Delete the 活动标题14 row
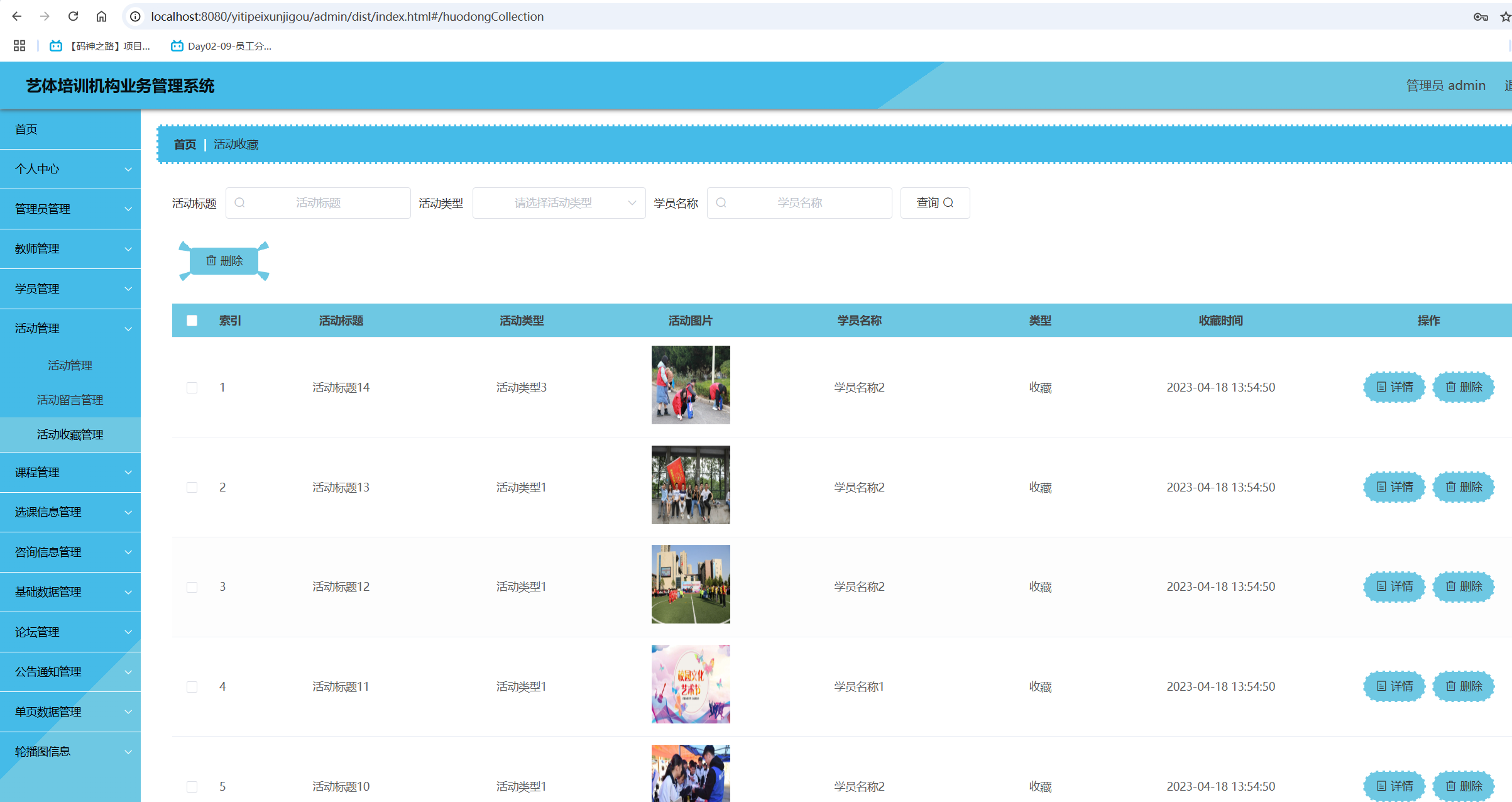 tap(1464, 387)
